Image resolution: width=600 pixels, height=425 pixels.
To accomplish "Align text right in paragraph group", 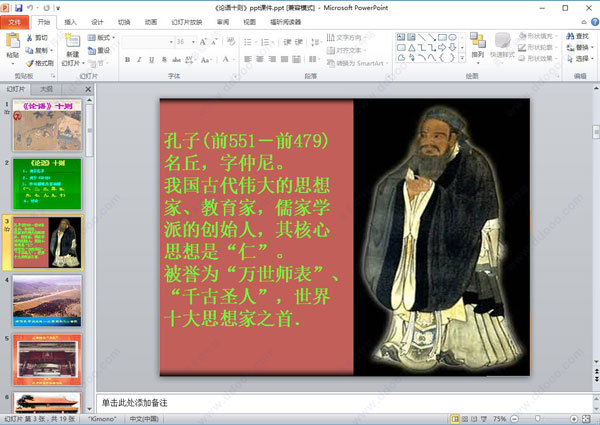I will 272,59.
